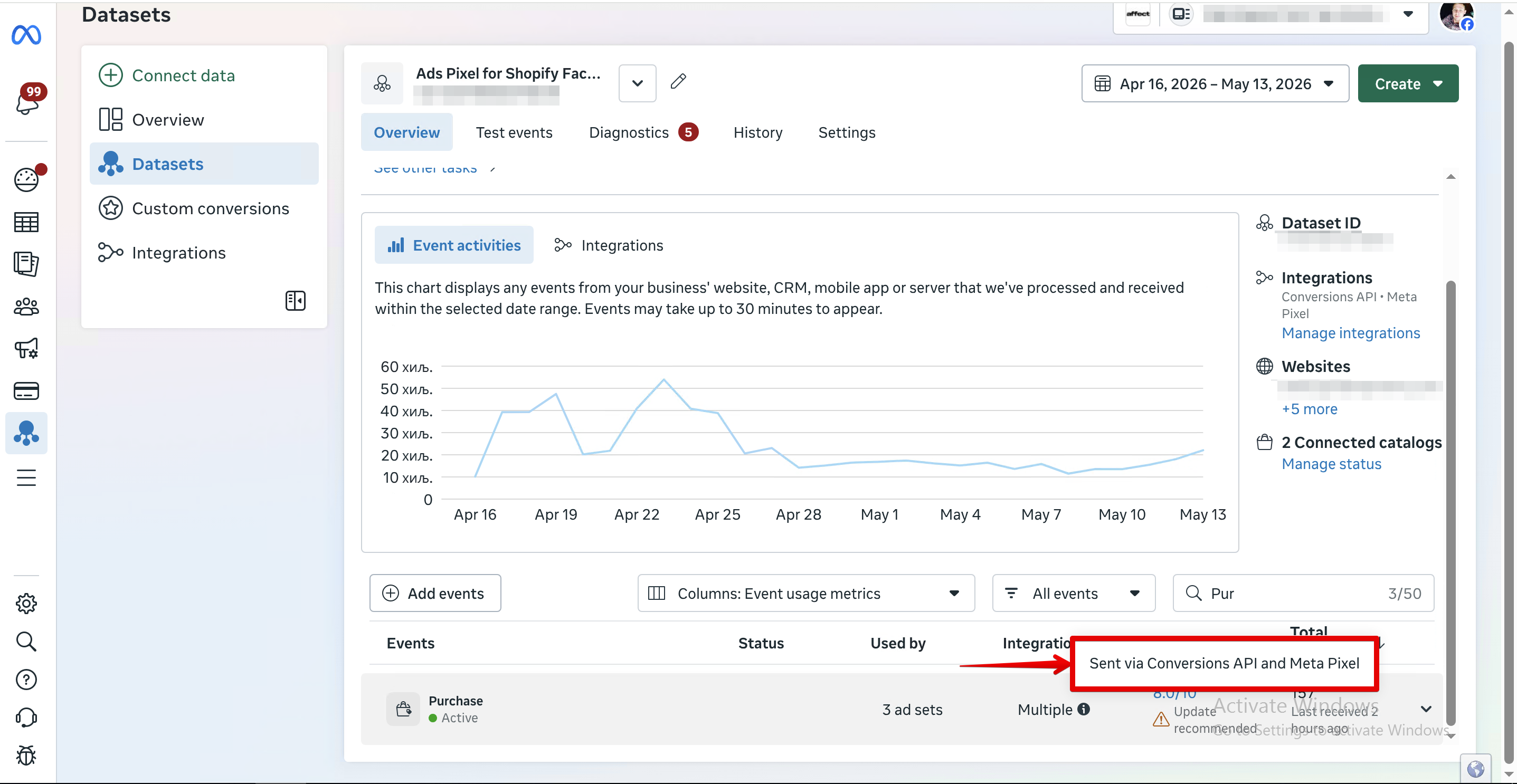This screenshot has width=1517, height=784.
Task: Open Diagnostics tab with 5 issues
Action: 643,132
